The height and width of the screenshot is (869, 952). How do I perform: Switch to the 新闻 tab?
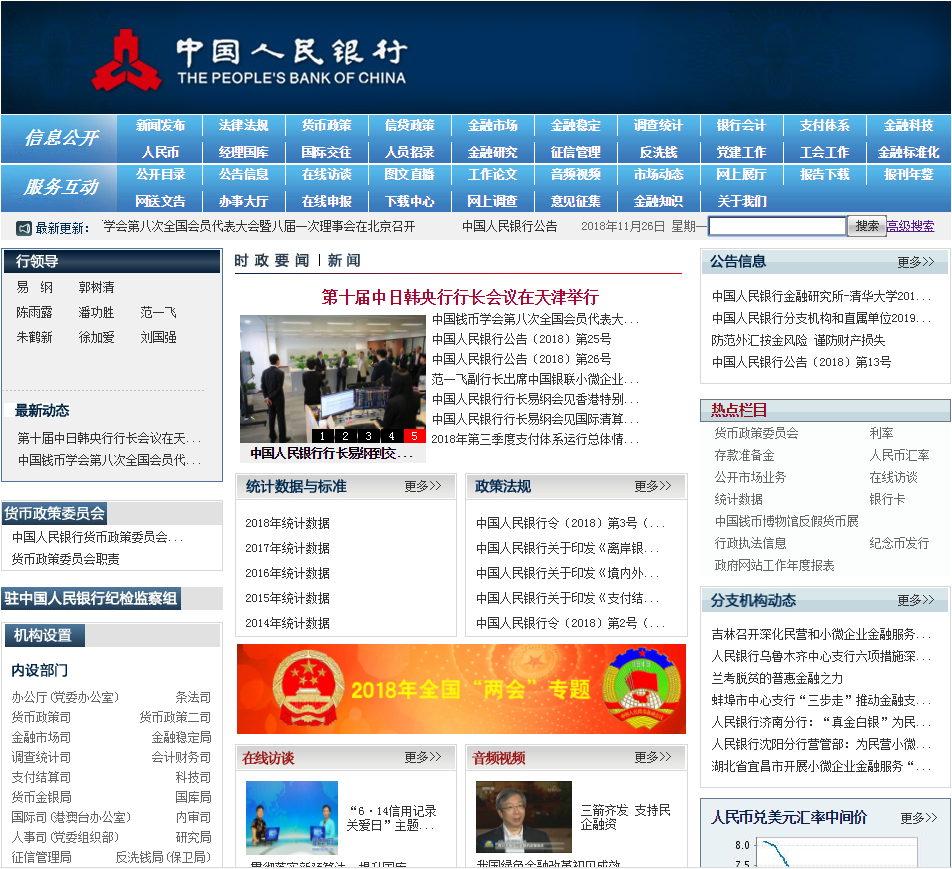344,261
